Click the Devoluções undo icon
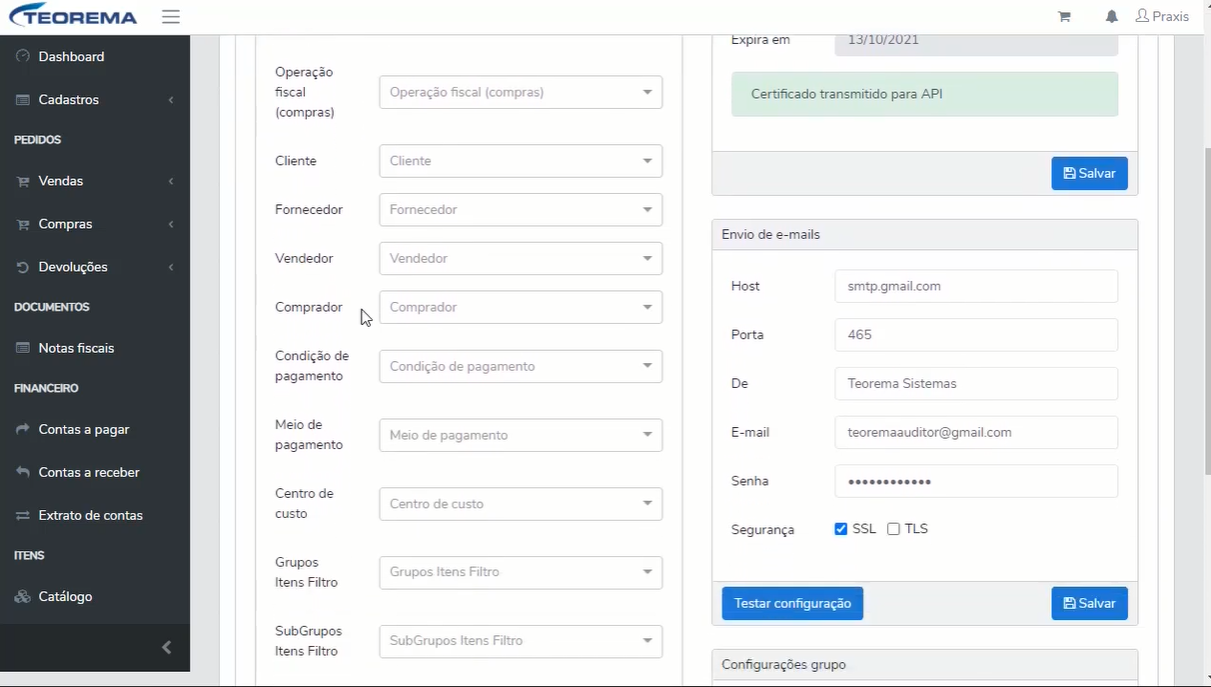Image resolution: width=1211 pixels, height=687 pixels. (23, 268)
